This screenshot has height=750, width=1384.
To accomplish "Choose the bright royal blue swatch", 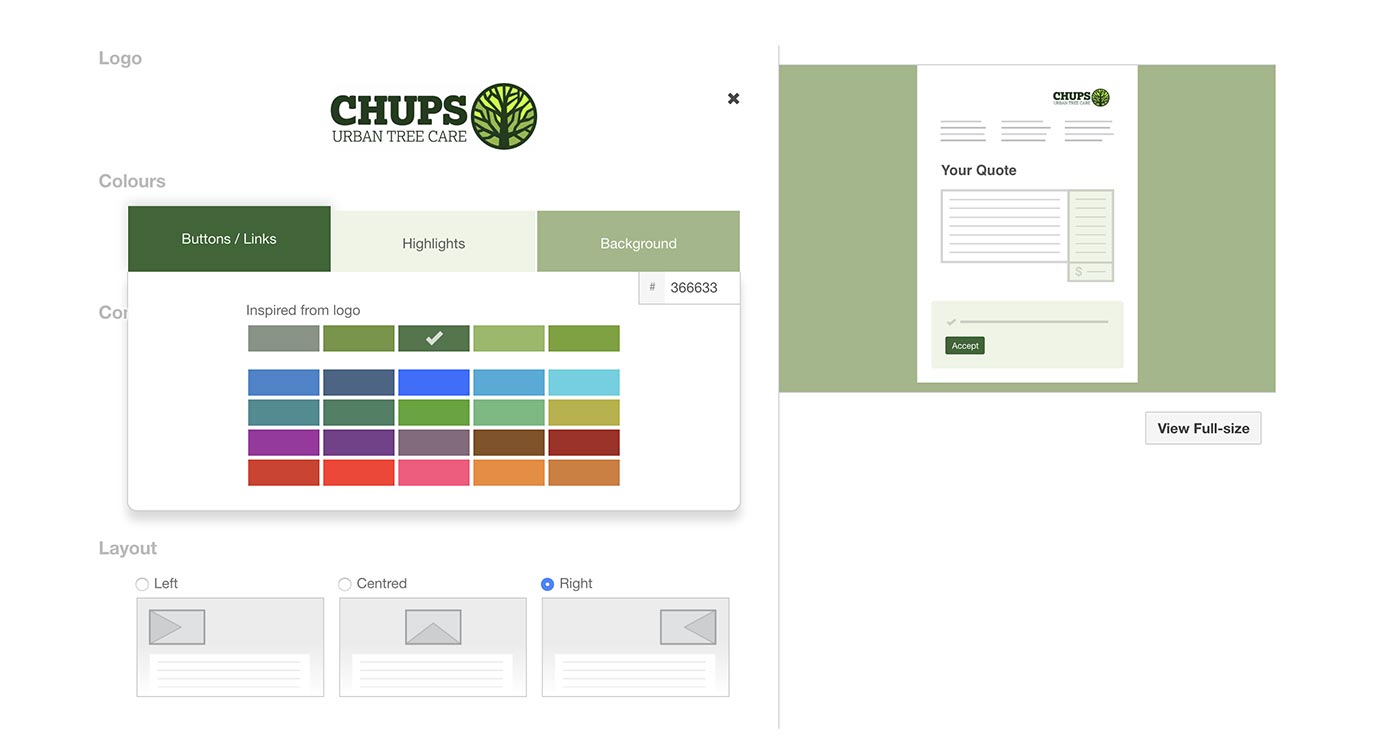I will point(434,383).
